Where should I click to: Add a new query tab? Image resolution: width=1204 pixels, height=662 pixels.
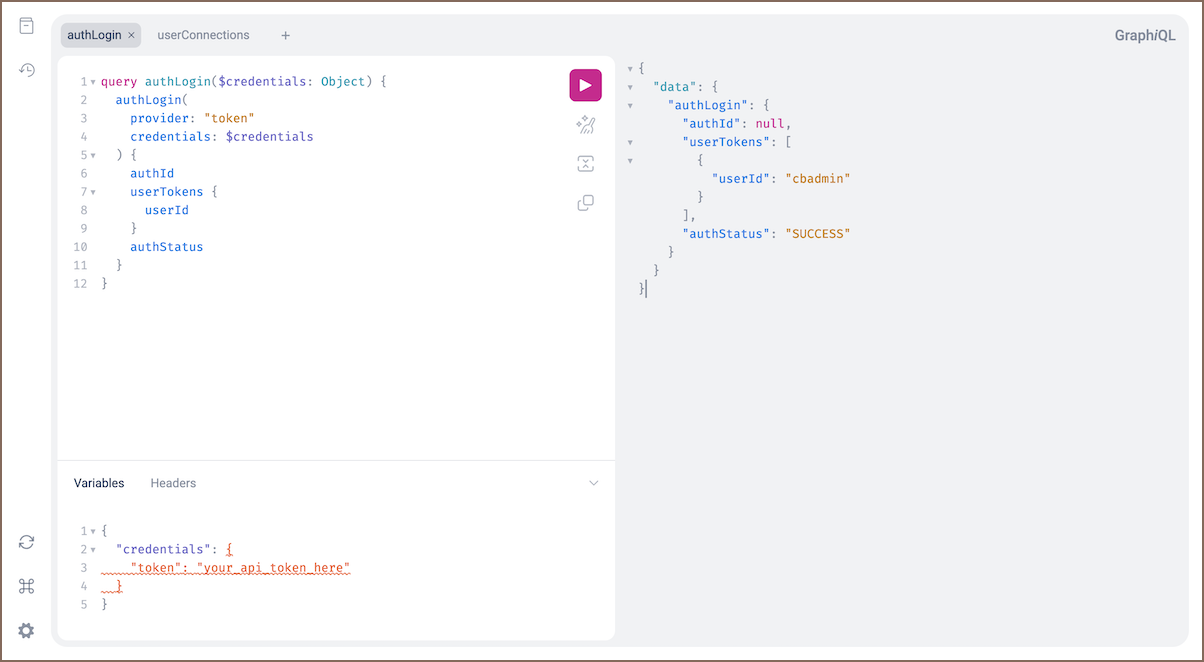click(x=285, y=36)
